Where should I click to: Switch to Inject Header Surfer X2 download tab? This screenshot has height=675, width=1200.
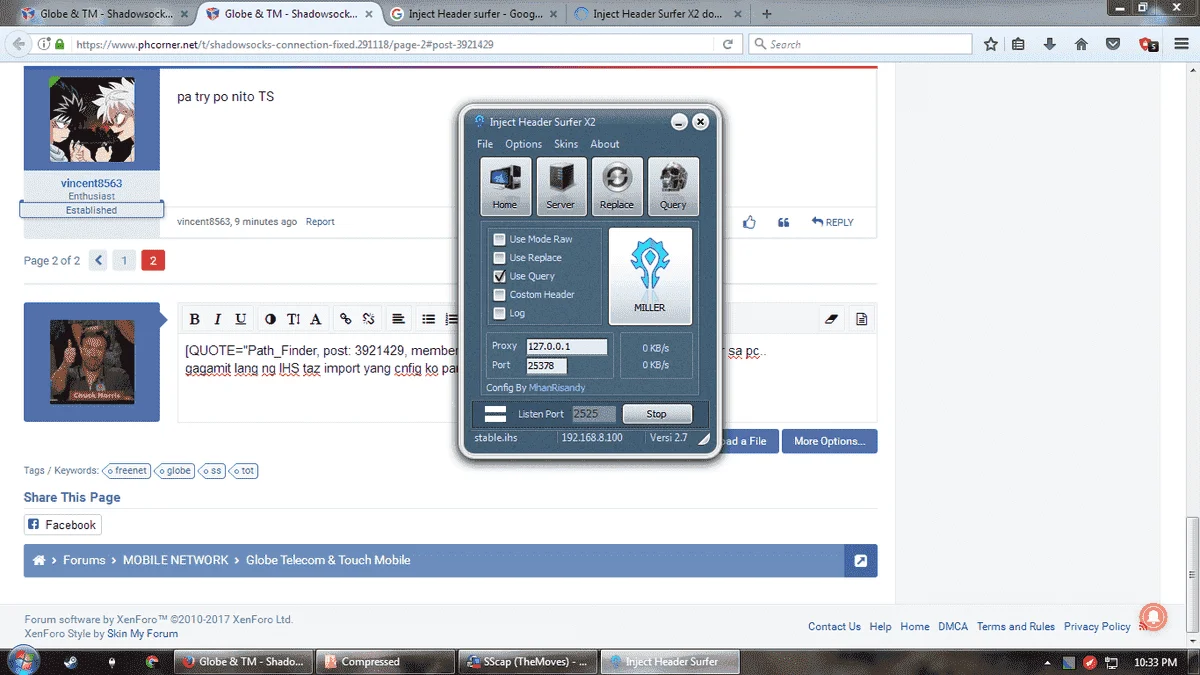[659, 14]
